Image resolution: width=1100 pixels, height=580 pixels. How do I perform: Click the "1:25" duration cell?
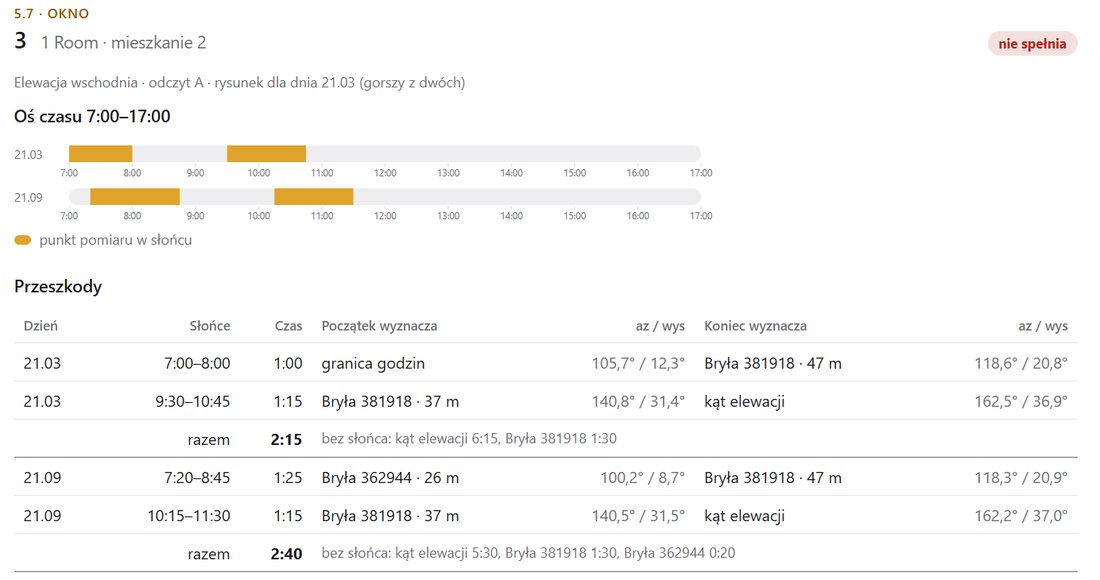click(288, 478)
